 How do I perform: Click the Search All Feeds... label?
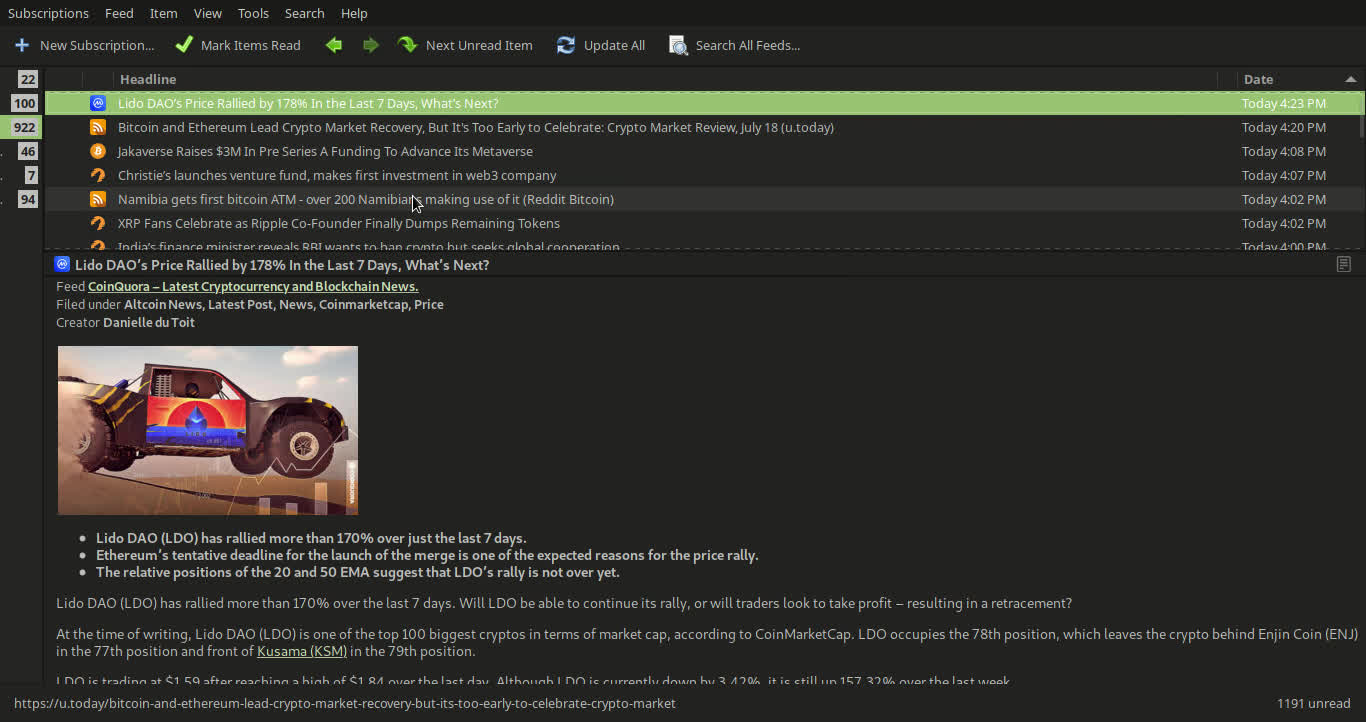click(x=748, y=45)
